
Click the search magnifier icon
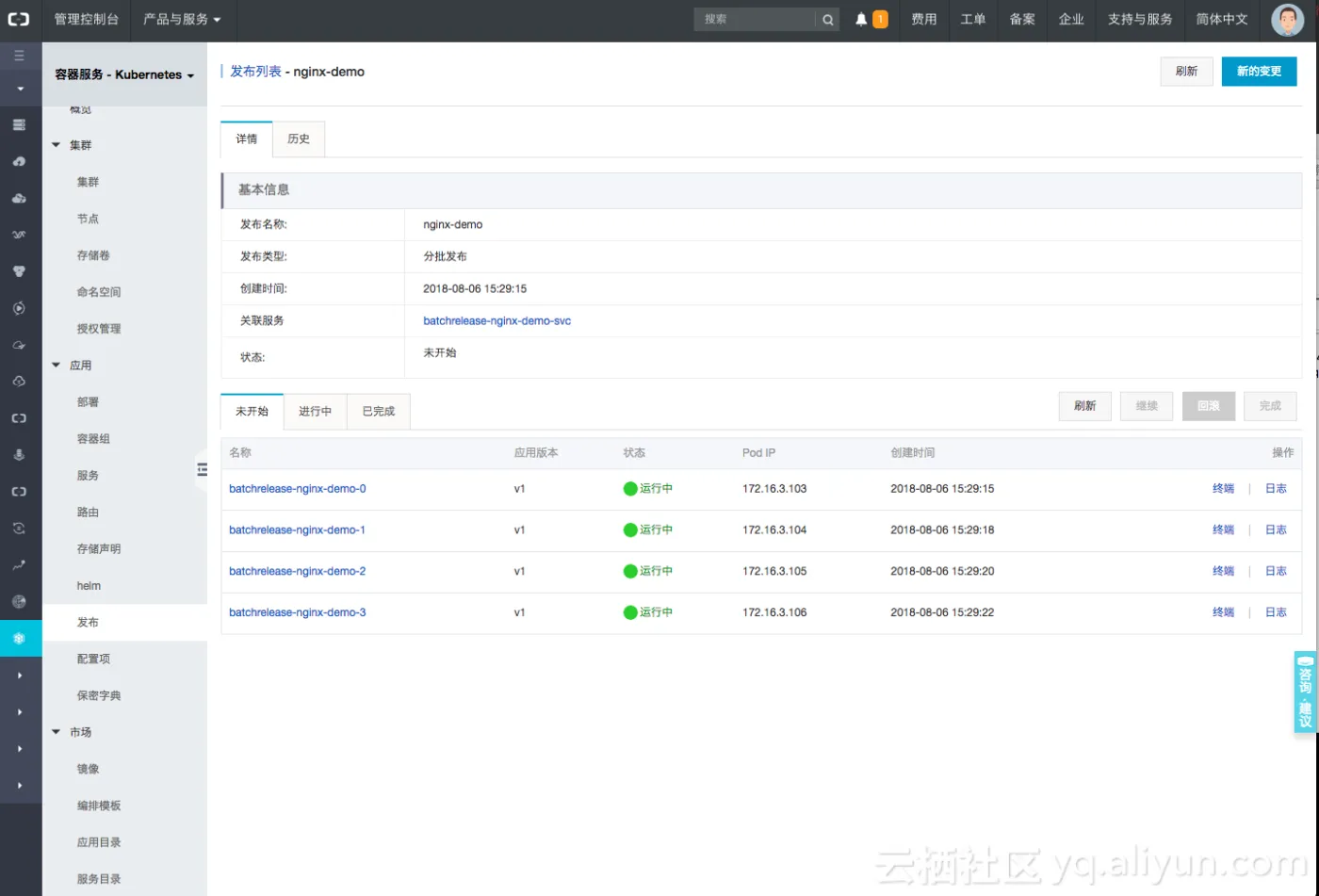pos(827,19)
